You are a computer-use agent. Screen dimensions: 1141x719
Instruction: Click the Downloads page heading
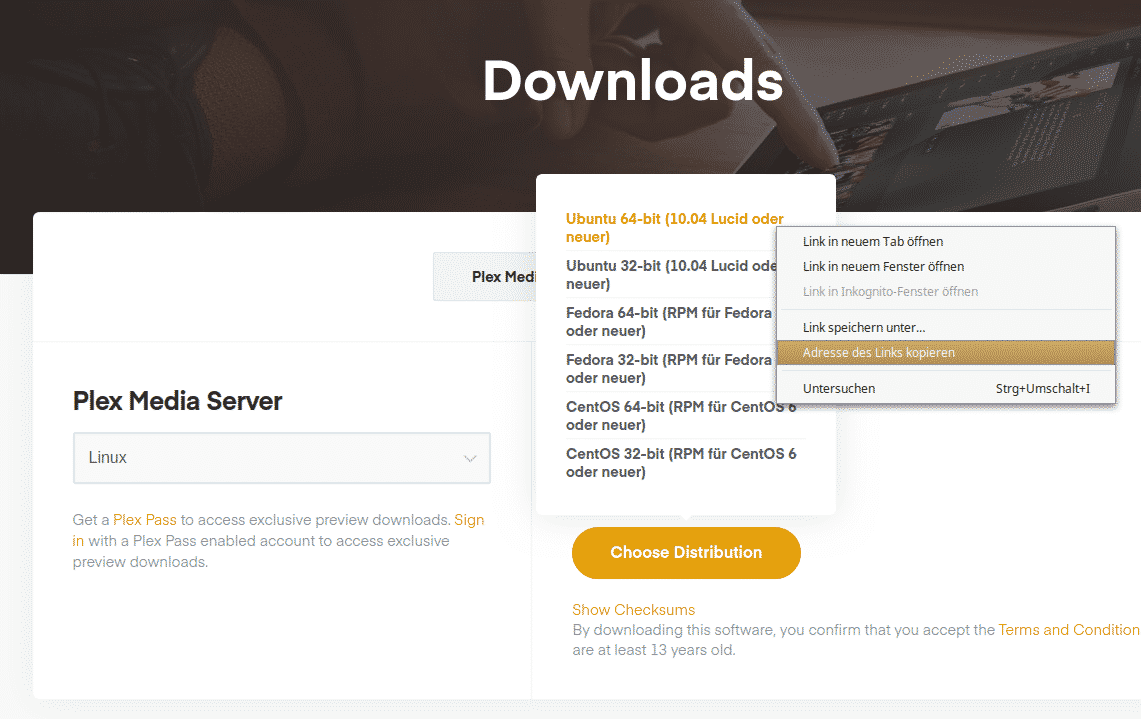click(632, 81)
